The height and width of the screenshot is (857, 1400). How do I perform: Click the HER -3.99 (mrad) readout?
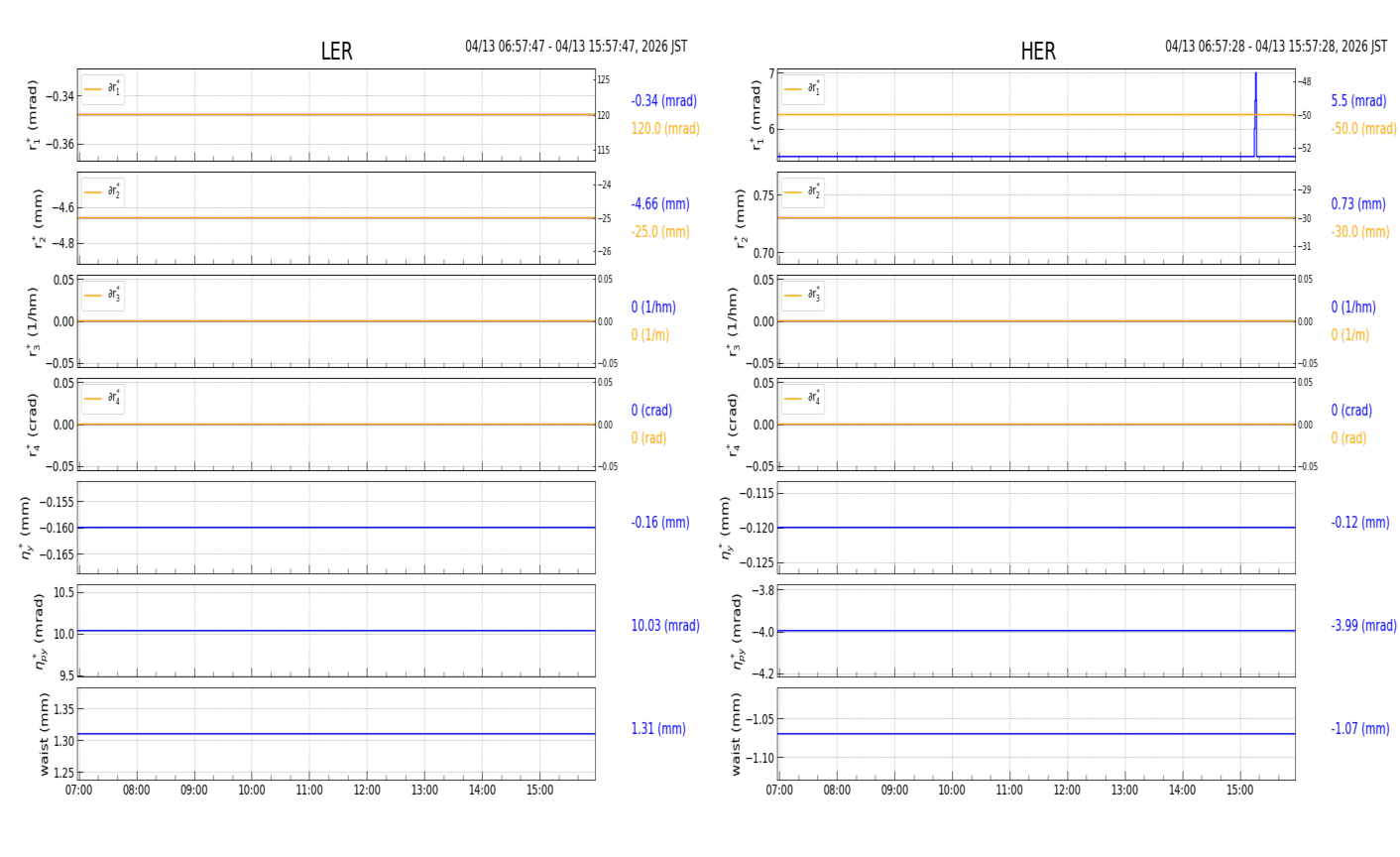click(1363, 626)
